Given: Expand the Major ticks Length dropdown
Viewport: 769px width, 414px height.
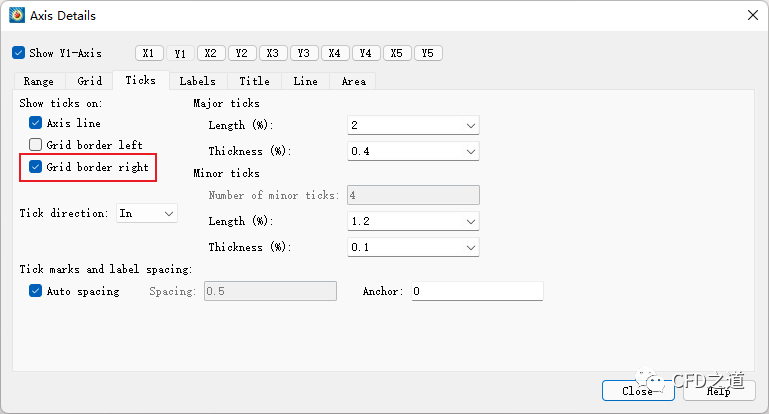Looking at the screenshot, I should pos(413,125).
